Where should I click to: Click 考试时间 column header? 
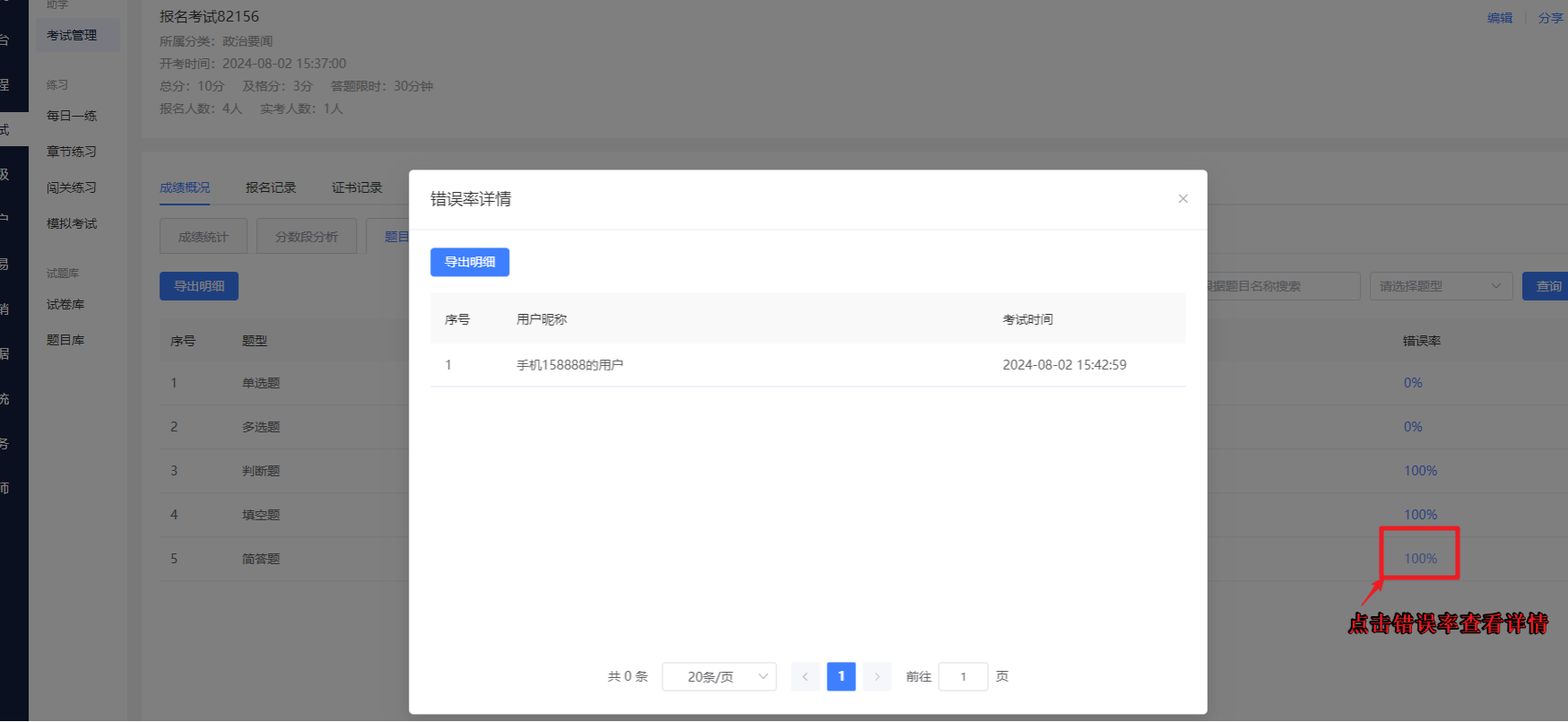pos(1027,319)
